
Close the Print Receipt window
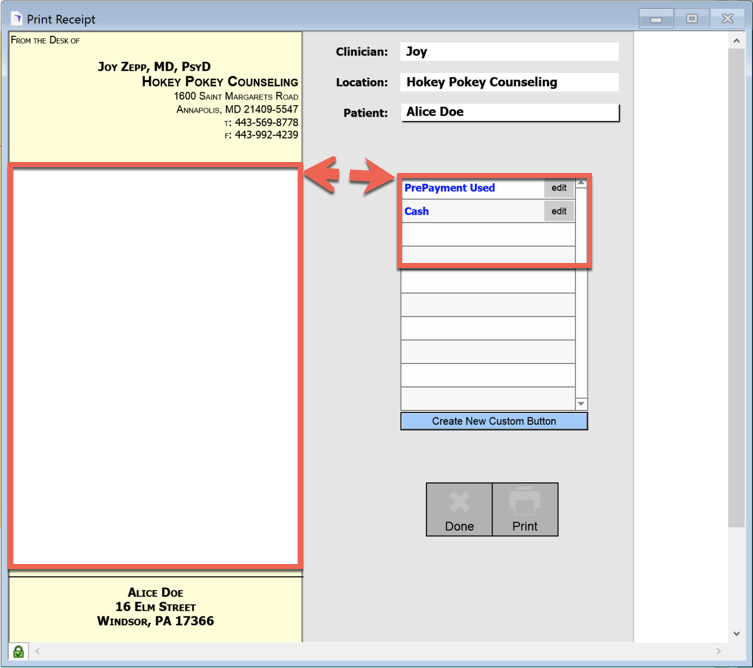[x=727, y=19]
